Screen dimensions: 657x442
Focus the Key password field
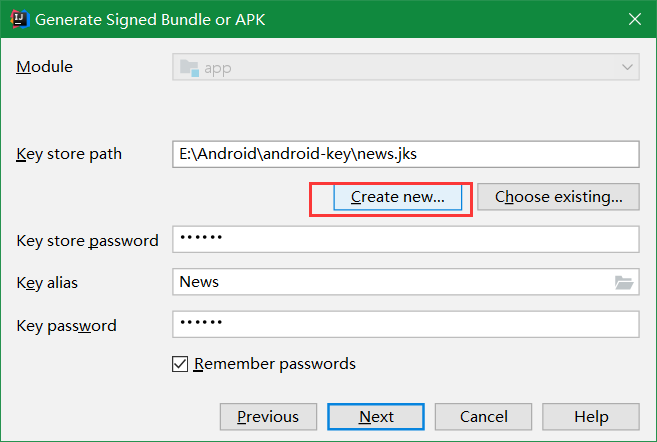[x=406, y=324]
